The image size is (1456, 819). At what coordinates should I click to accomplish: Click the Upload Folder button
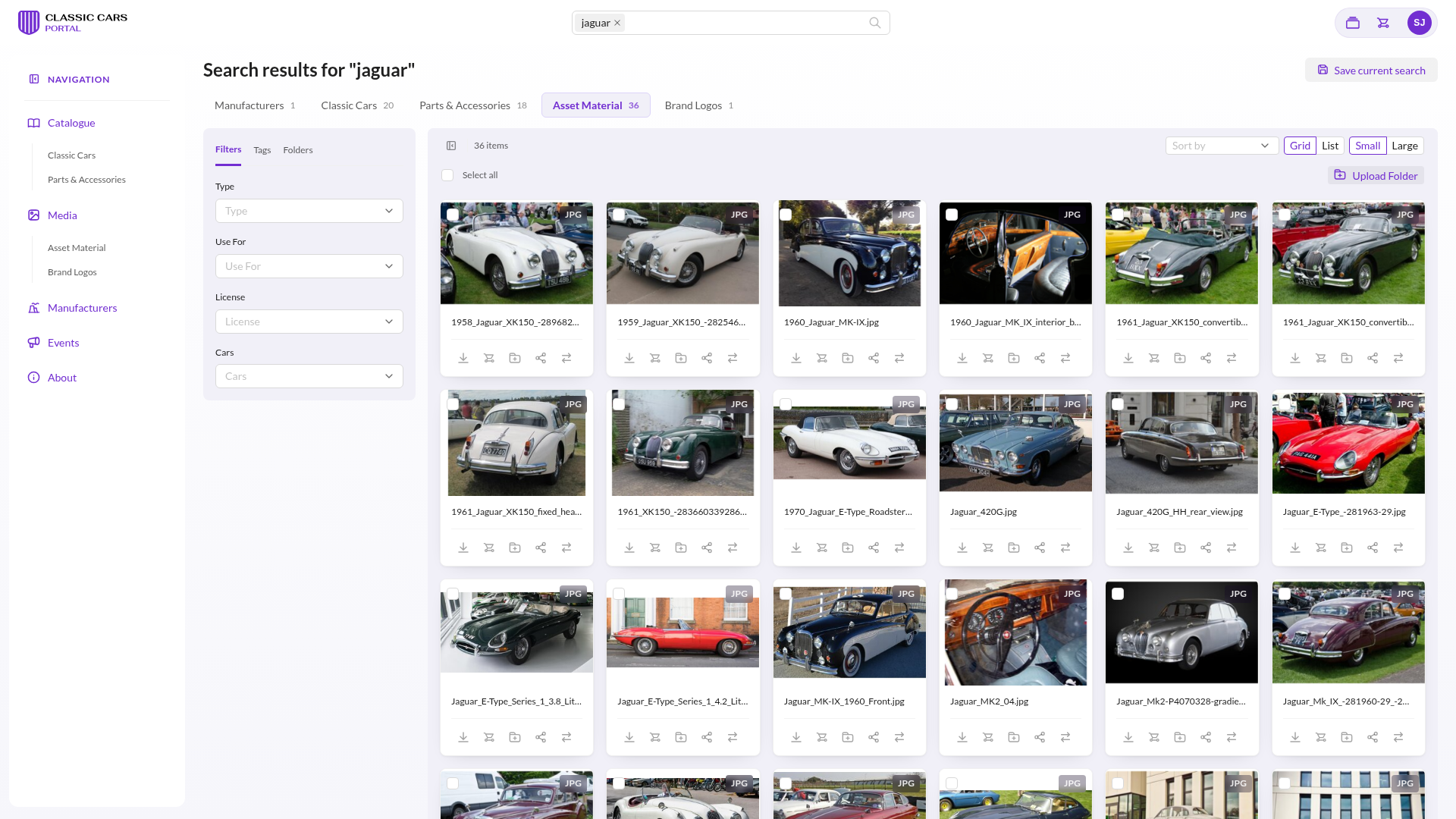(1376, 175)
